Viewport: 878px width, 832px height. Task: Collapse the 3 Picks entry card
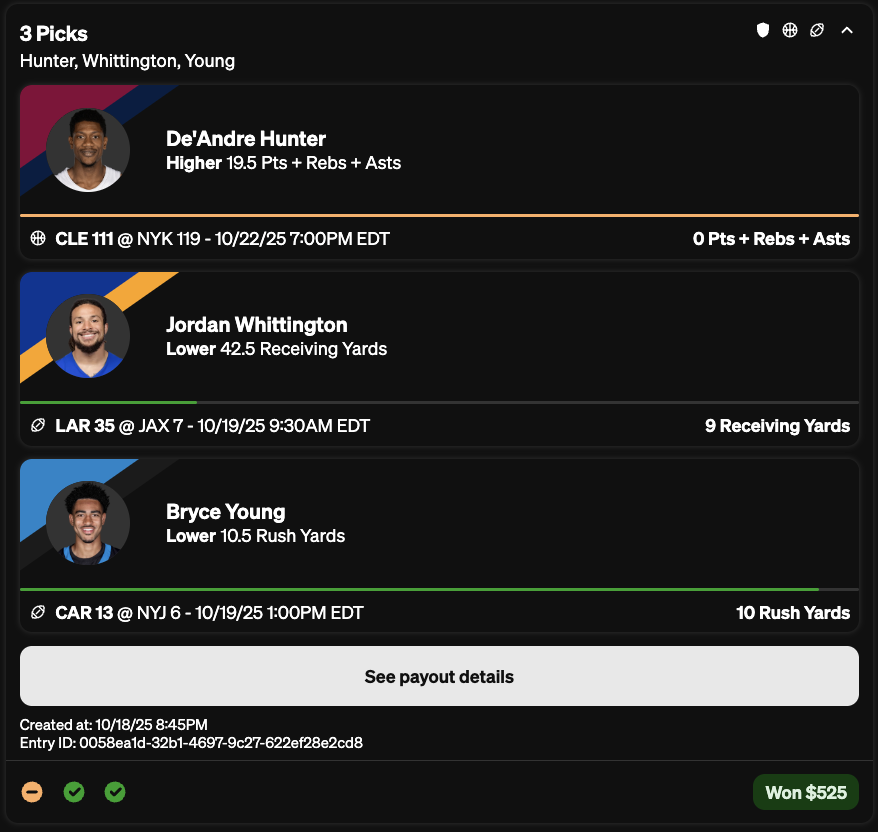(847, 30)
